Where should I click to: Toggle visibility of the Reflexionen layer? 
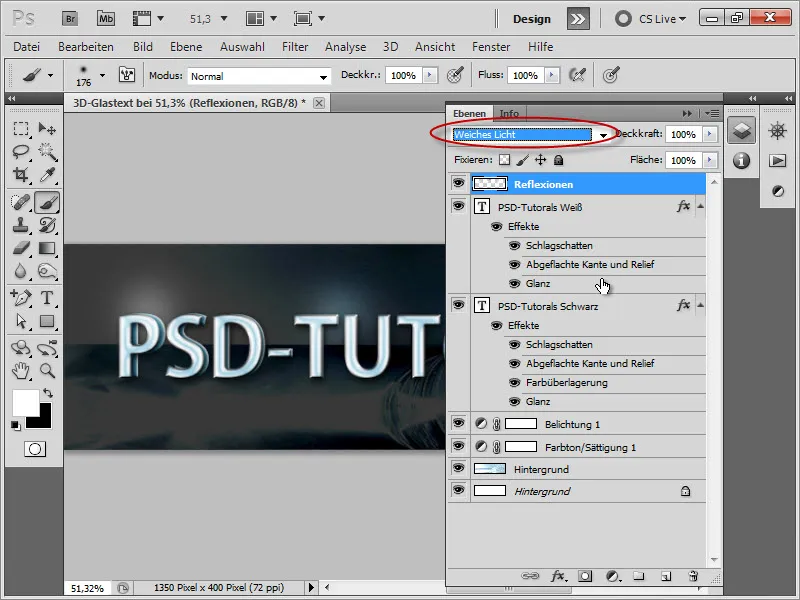459,183
